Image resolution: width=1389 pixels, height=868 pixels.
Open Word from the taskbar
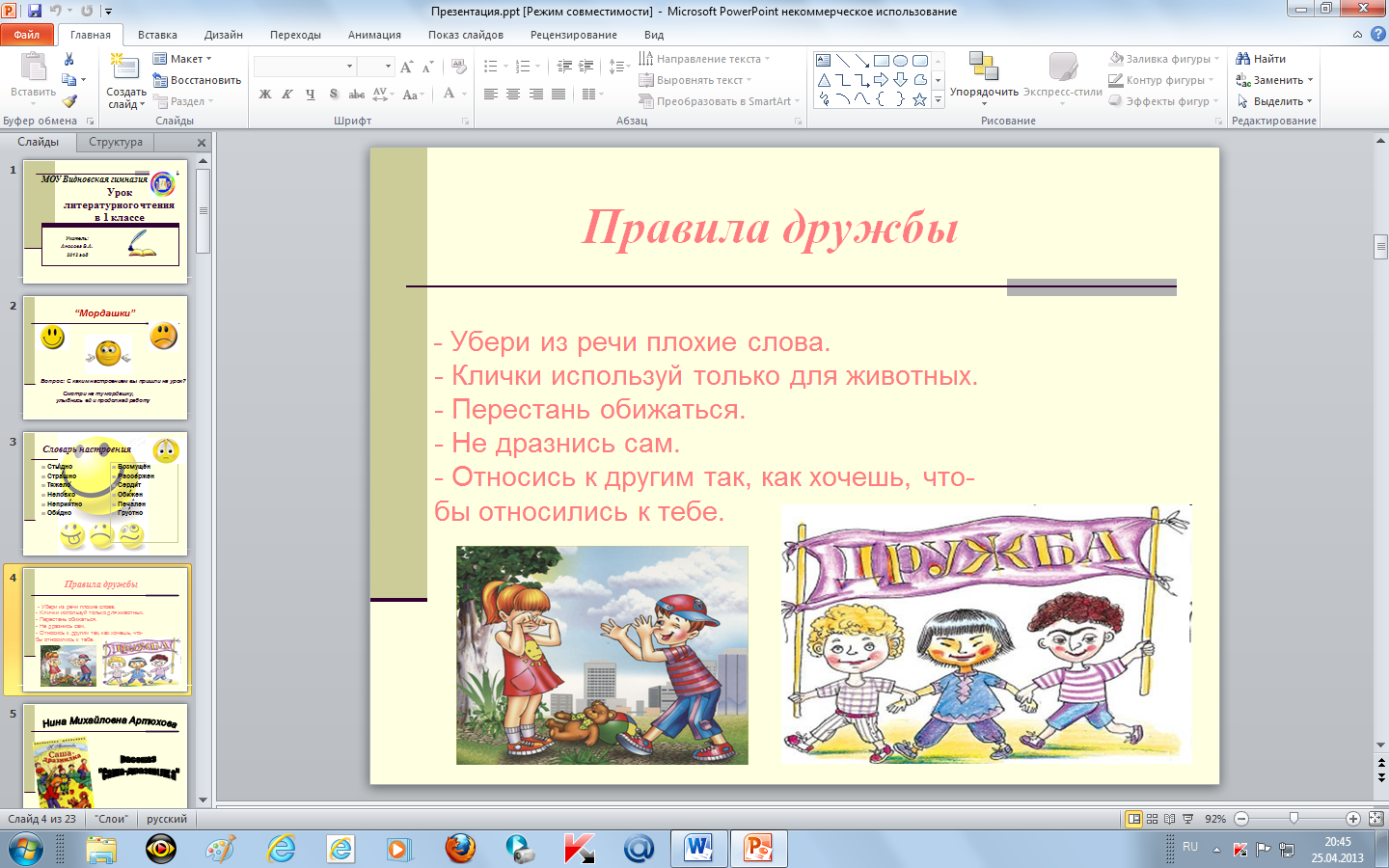[x=697, y=849]
